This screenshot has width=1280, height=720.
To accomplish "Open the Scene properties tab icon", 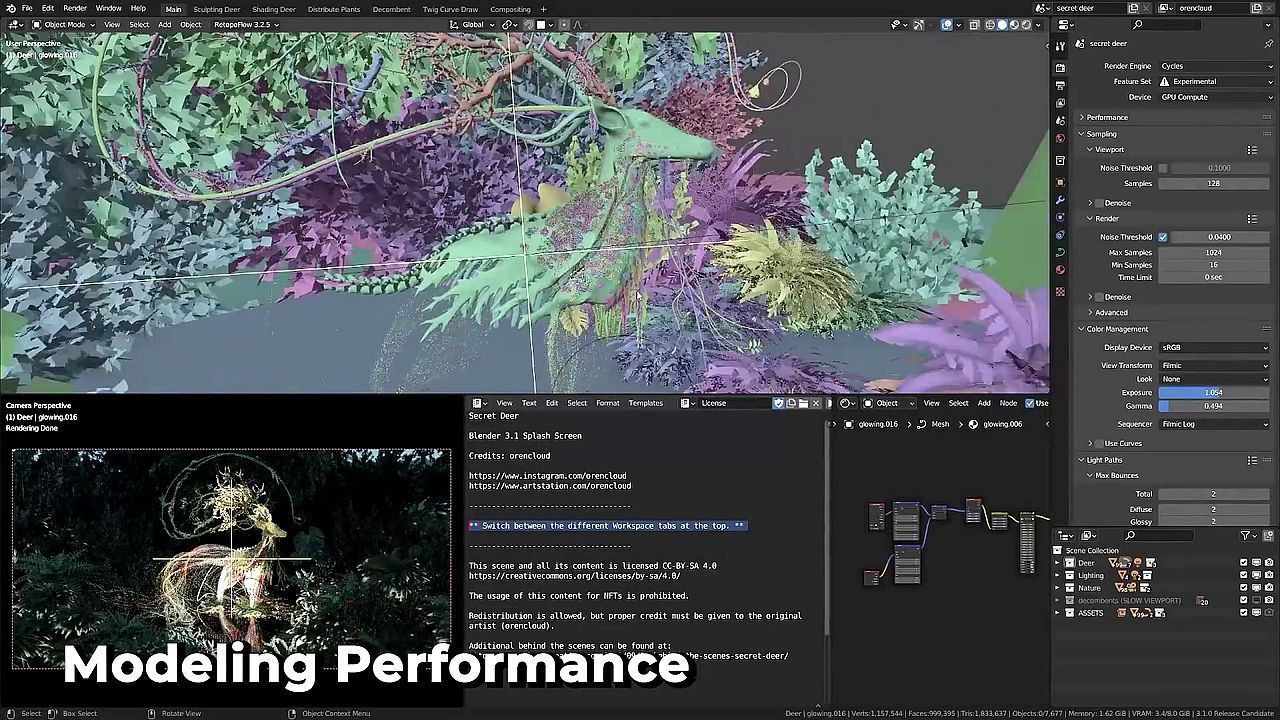I will [x=1060, y=121].
